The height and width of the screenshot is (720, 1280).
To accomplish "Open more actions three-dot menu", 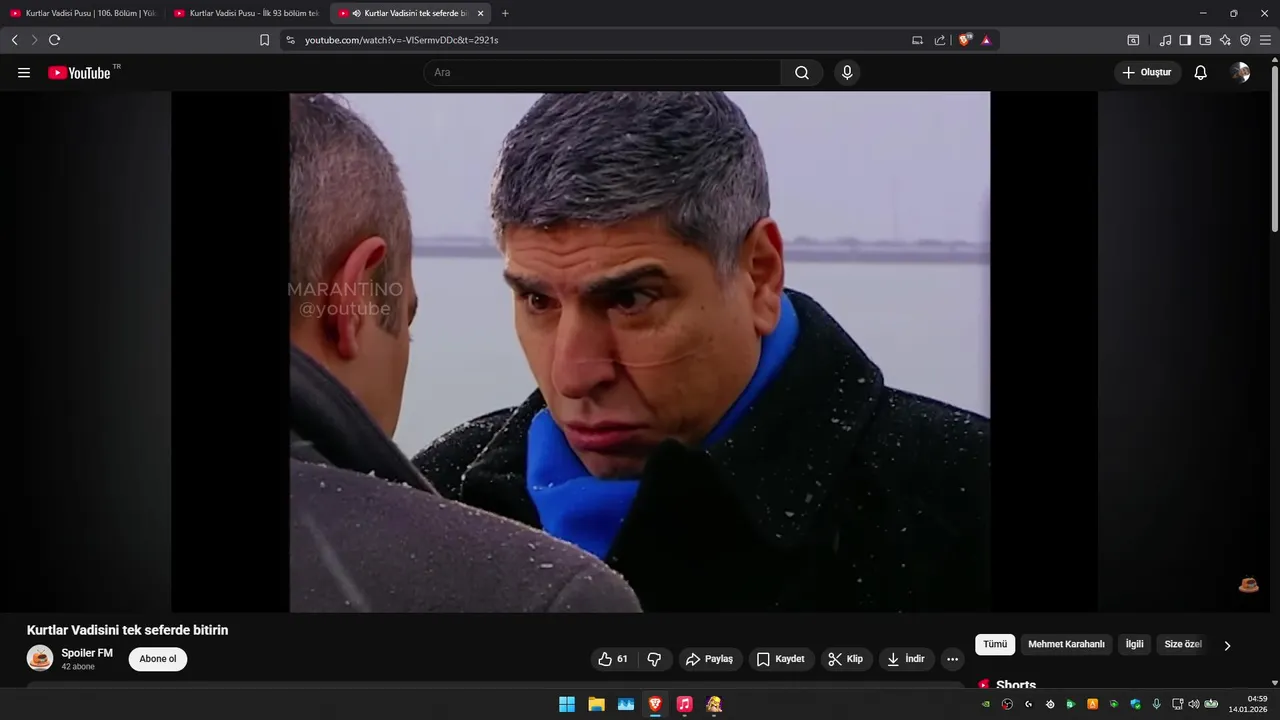I will coord(952,659).
